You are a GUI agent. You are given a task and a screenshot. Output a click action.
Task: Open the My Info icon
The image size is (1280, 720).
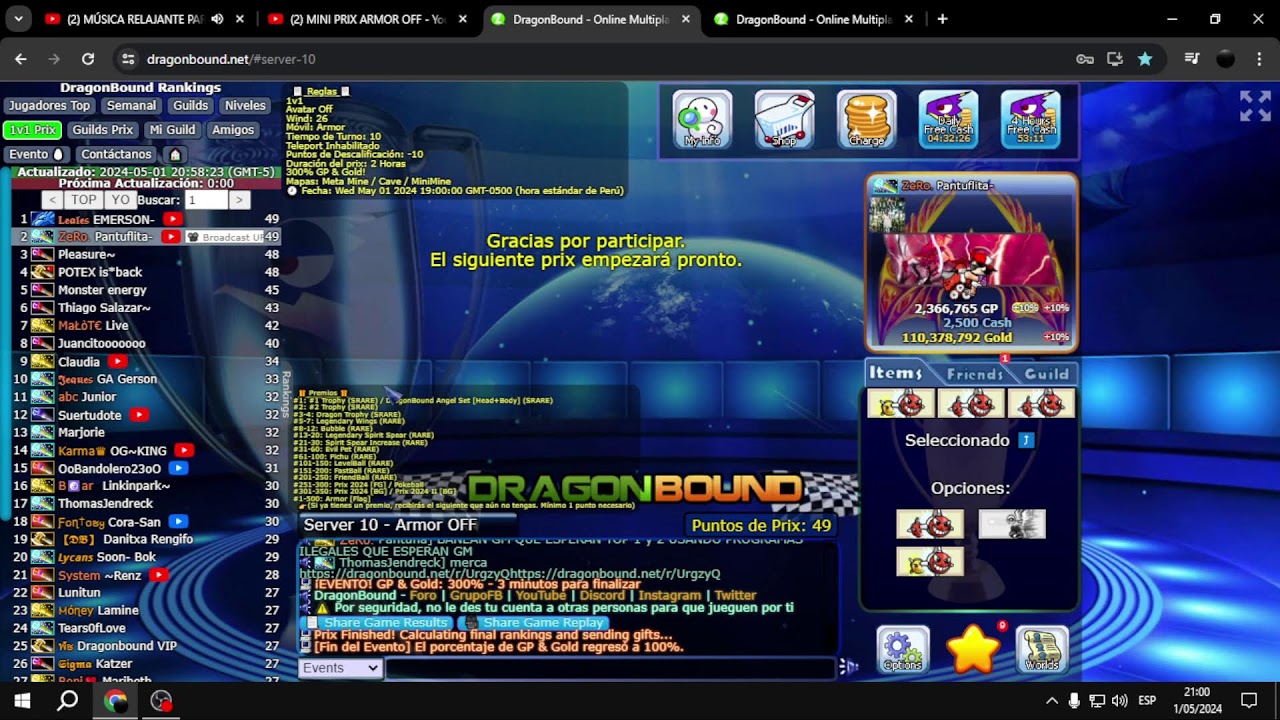pos(702,120)
